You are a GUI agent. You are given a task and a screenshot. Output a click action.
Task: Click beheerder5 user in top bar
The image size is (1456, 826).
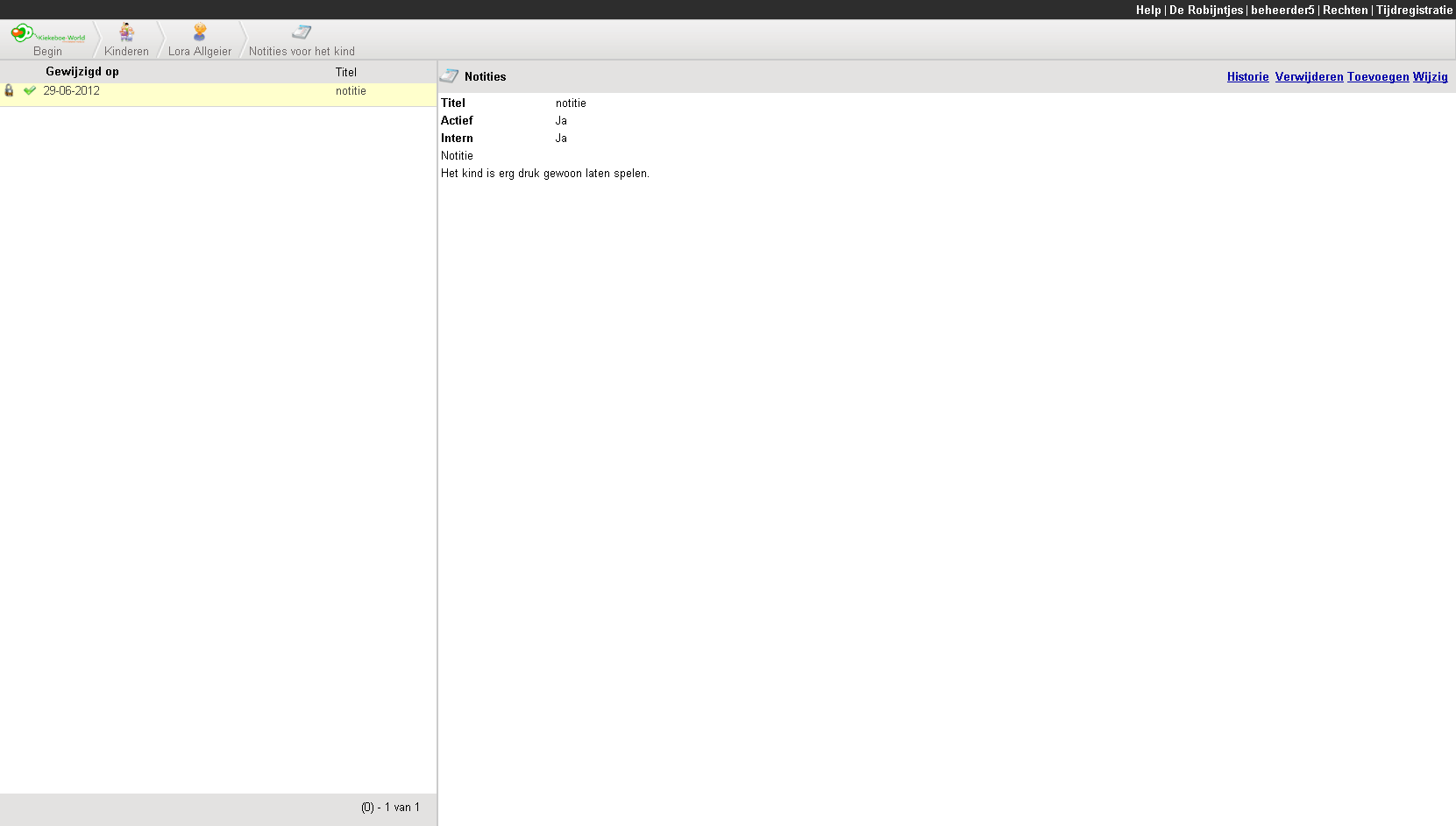tap(1282, 10)
